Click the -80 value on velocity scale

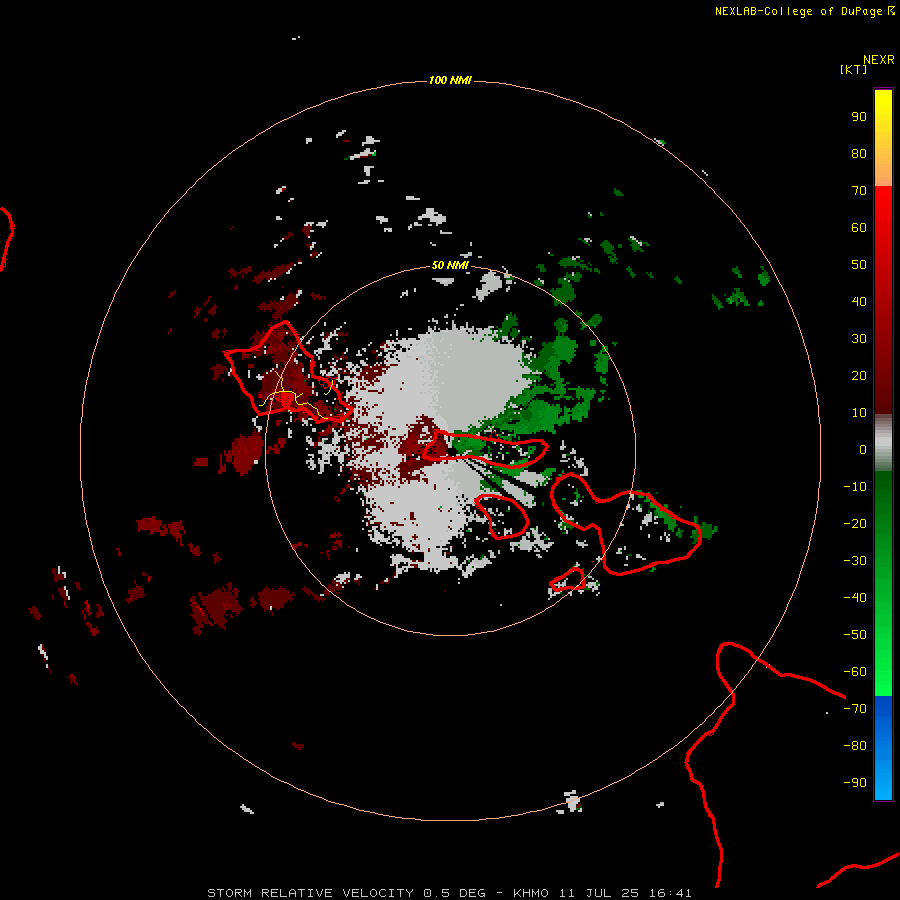[855, 746]
